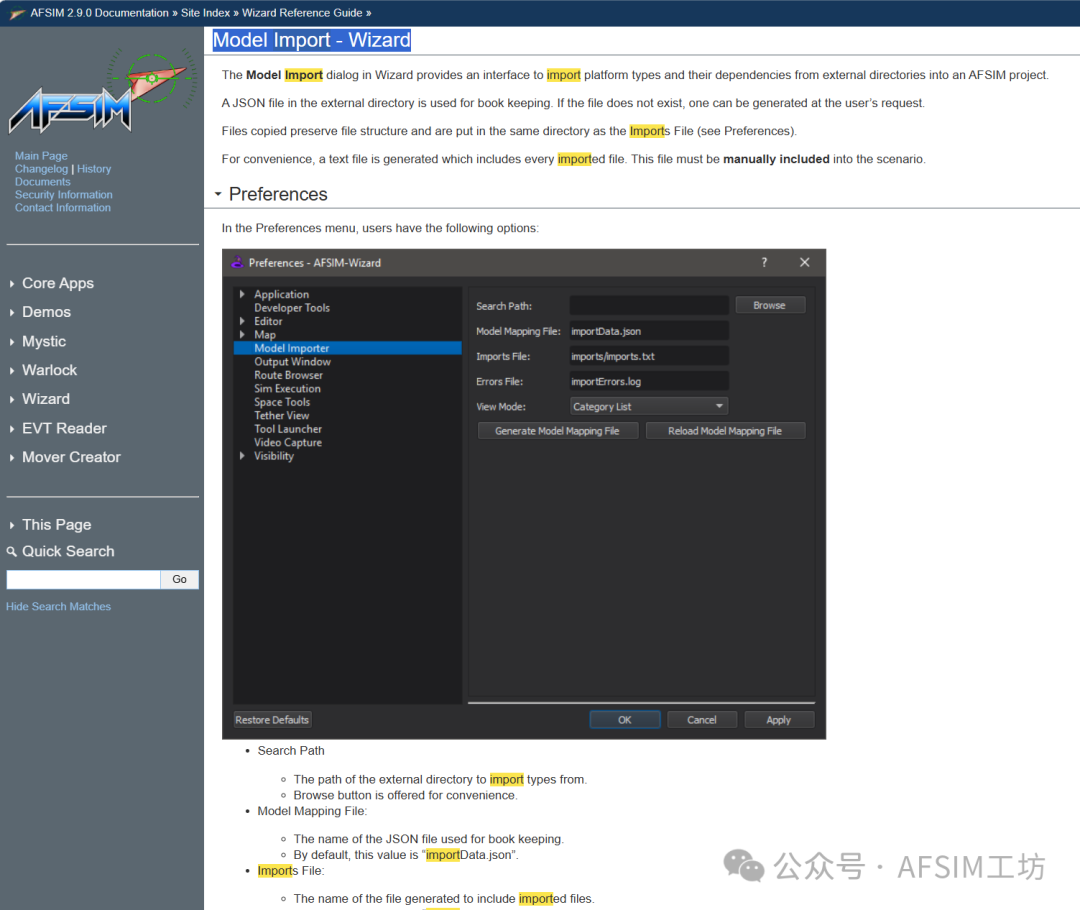Open the Documents link
Screen dimensions: 1080x910
[x=43, y=182]
